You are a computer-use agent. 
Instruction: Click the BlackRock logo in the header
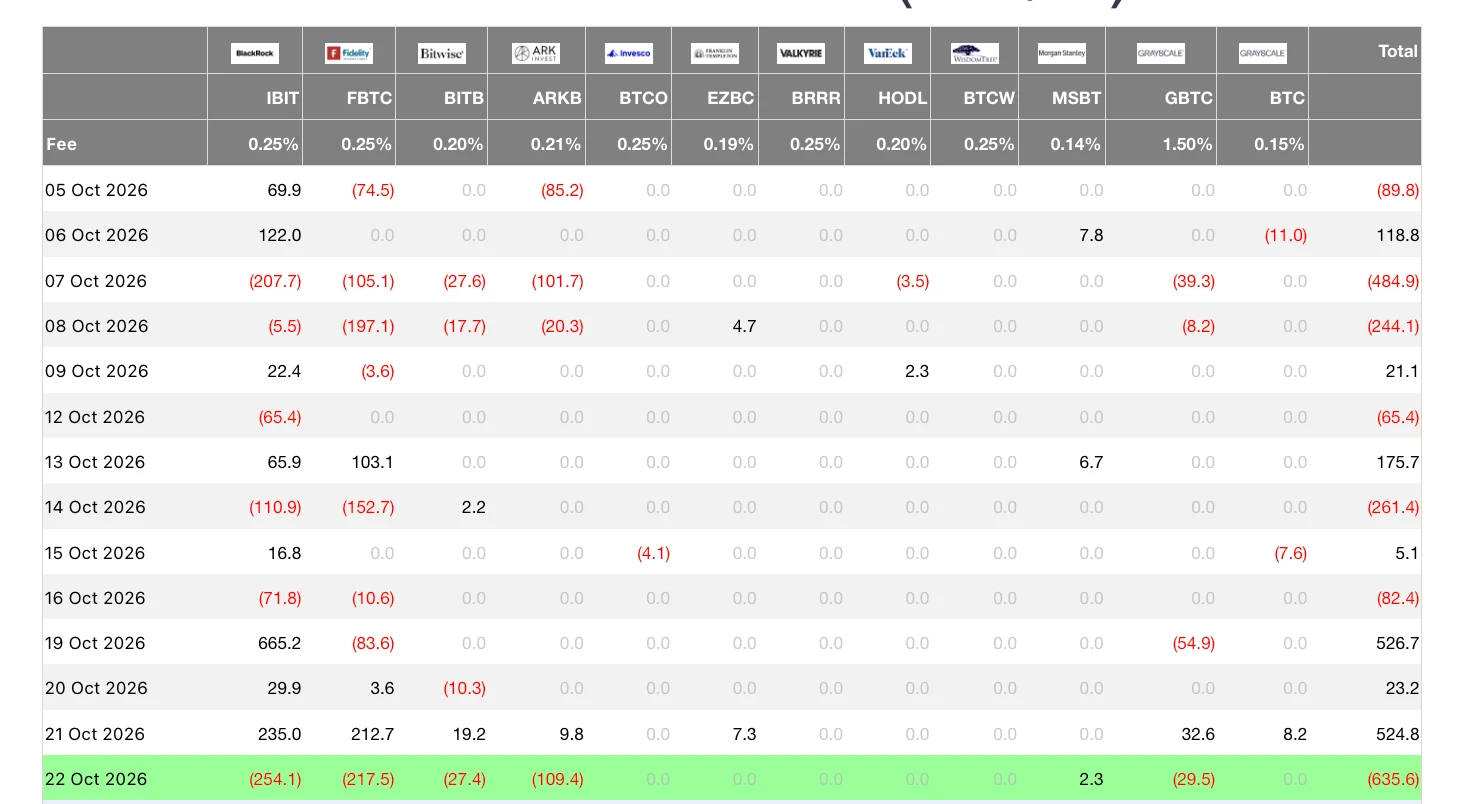255,53
